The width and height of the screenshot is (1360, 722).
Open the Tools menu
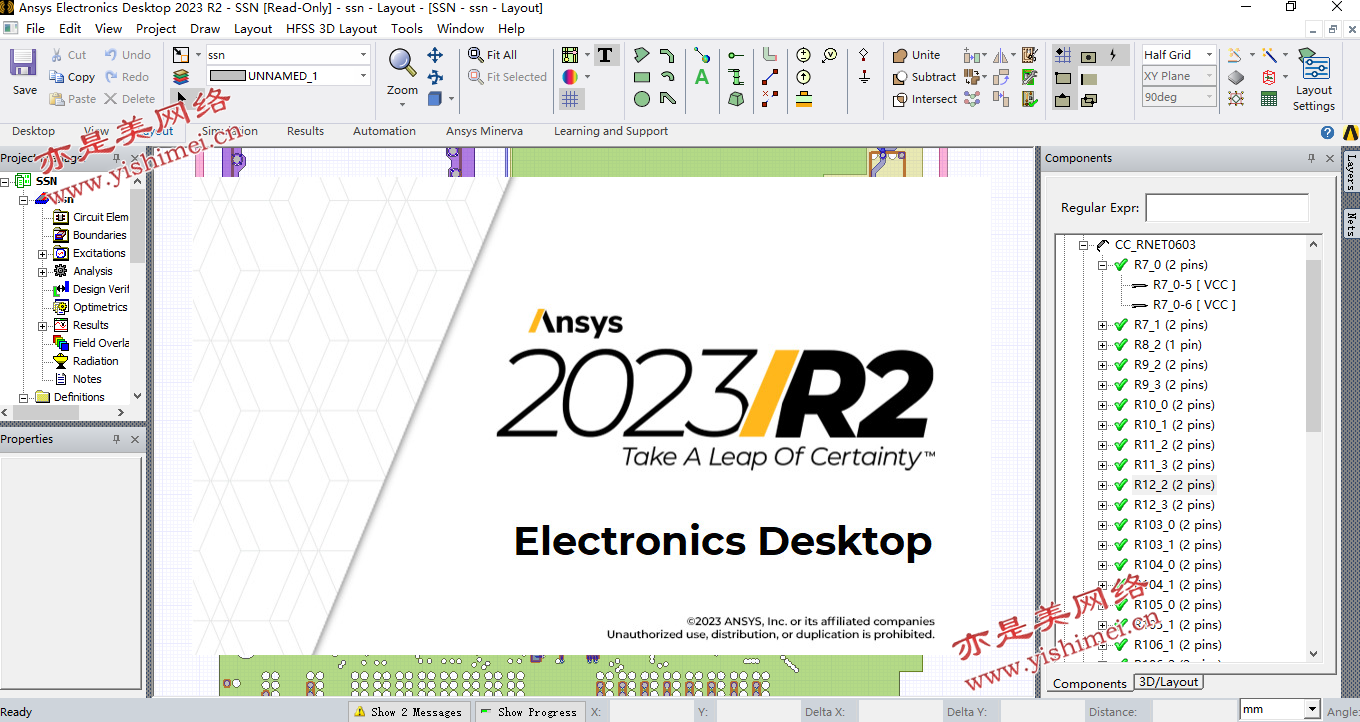pyautogui.click(x=407, y=29)
